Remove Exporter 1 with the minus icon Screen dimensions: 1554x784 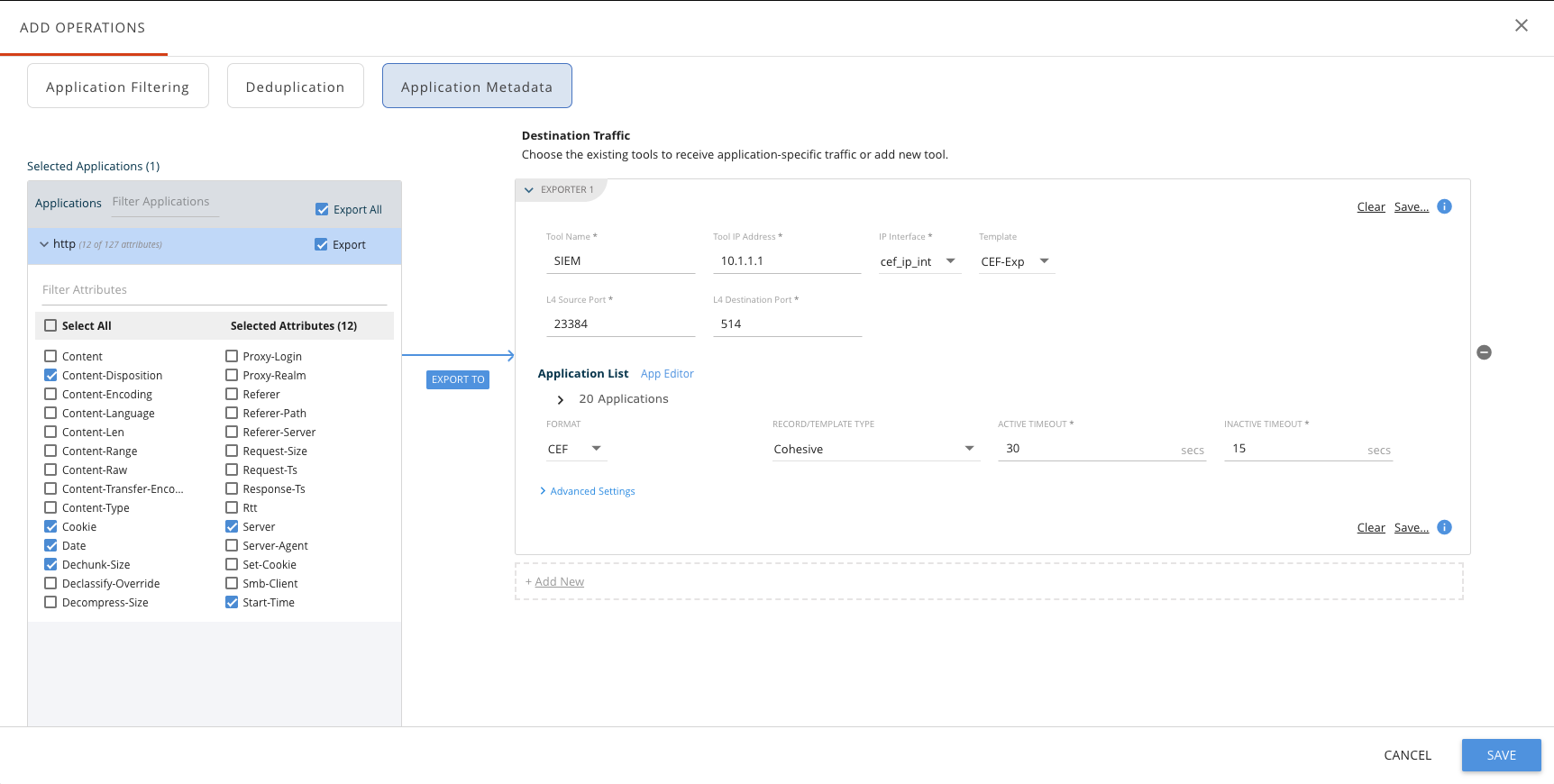[x=1484, y=352]
